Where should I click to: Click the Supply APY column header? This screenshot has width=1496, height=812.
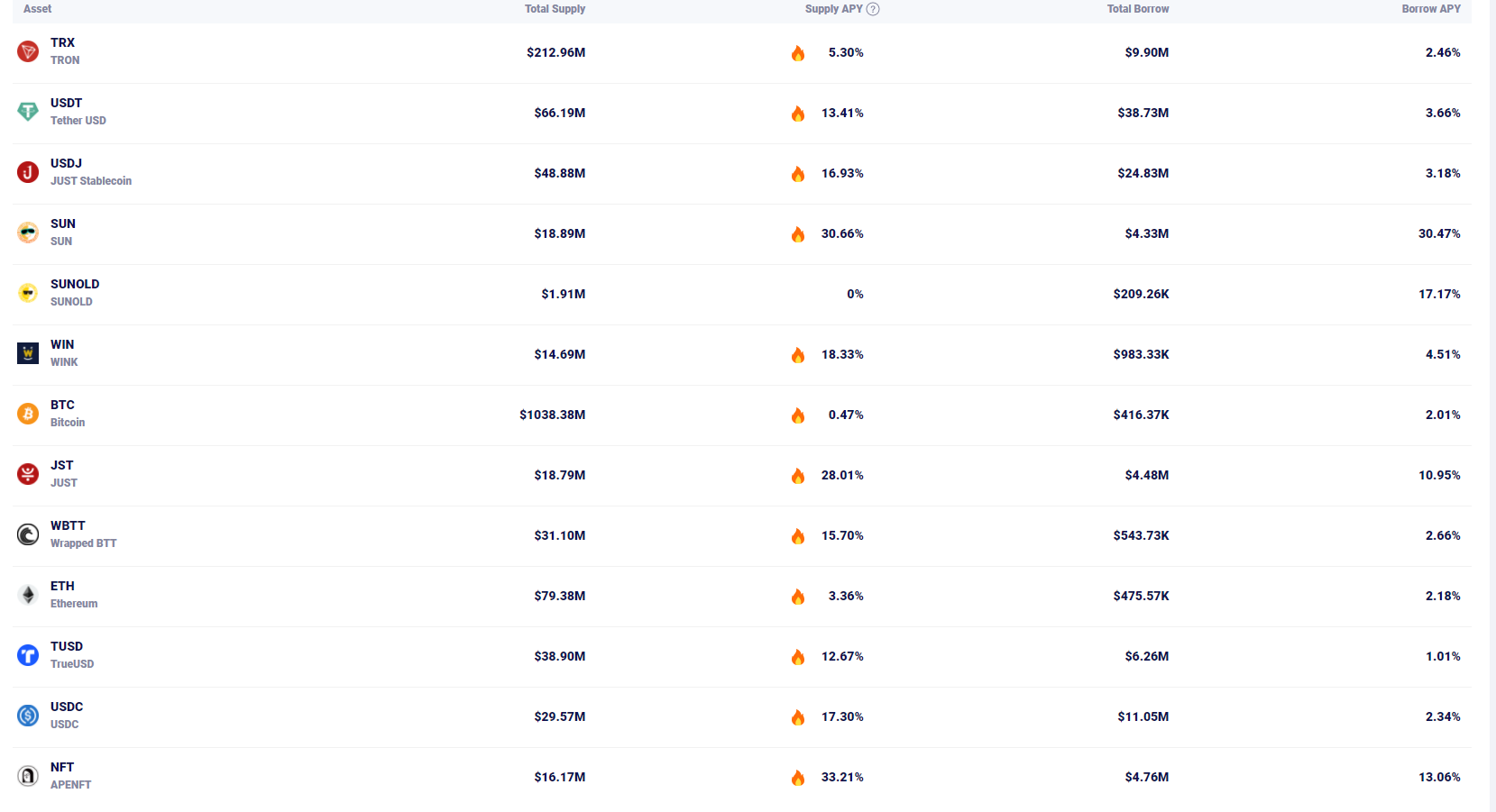833,9
